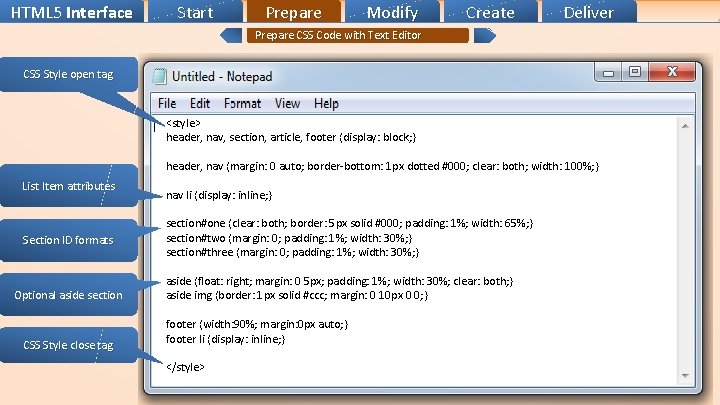
Task: Click the Notepad document icon in title bar
Action: click(x=159, y=76)
